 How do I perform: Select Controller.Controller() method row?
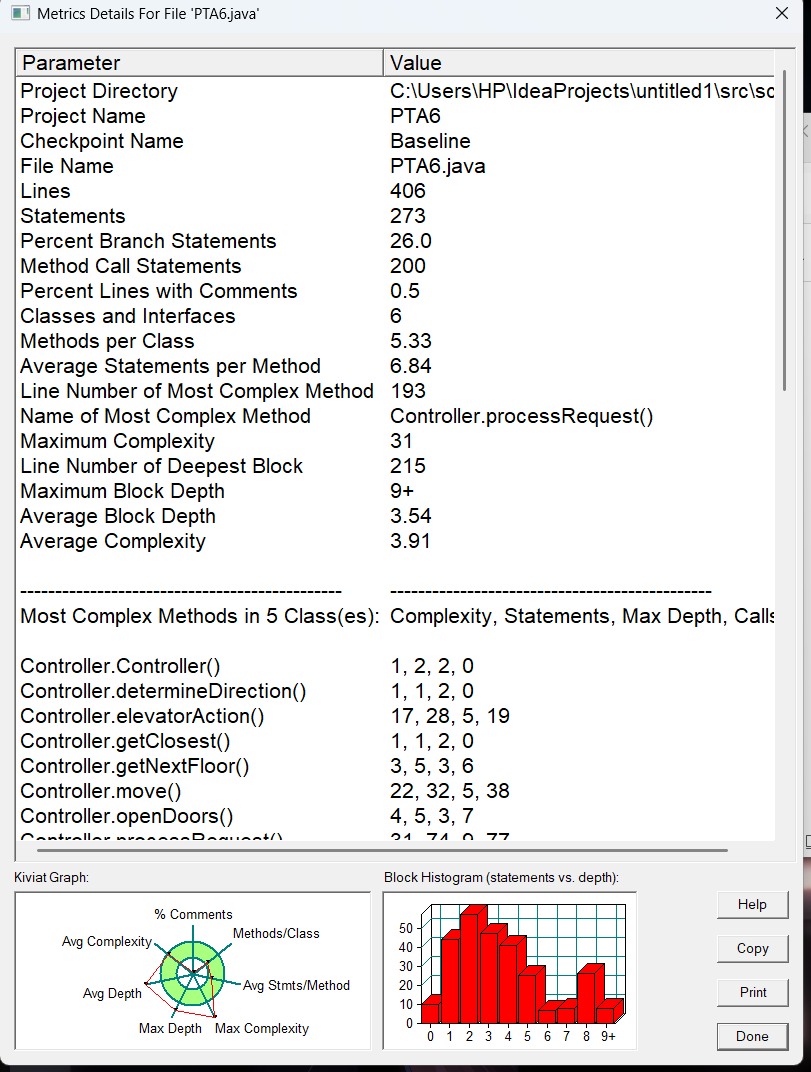(x=395, y=666)
